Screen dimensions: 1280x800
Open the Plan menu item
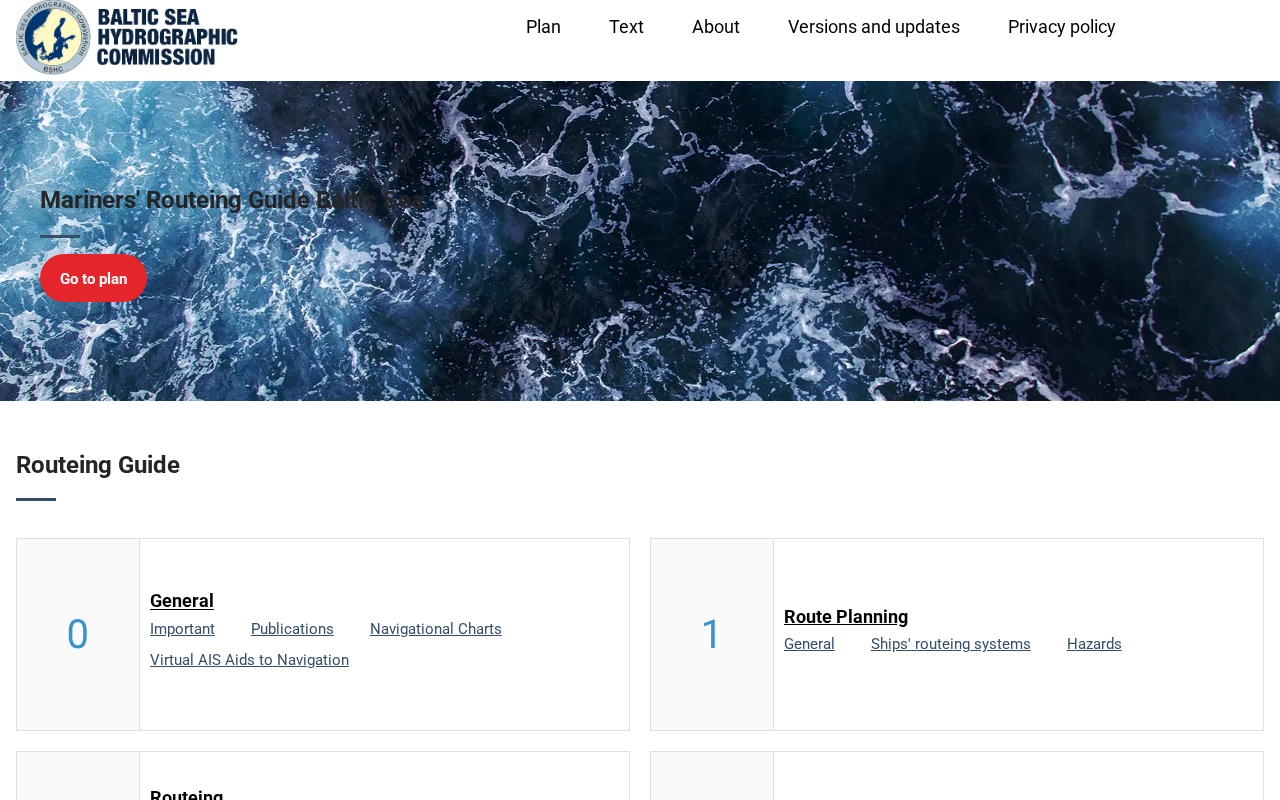tap(543, 27)
